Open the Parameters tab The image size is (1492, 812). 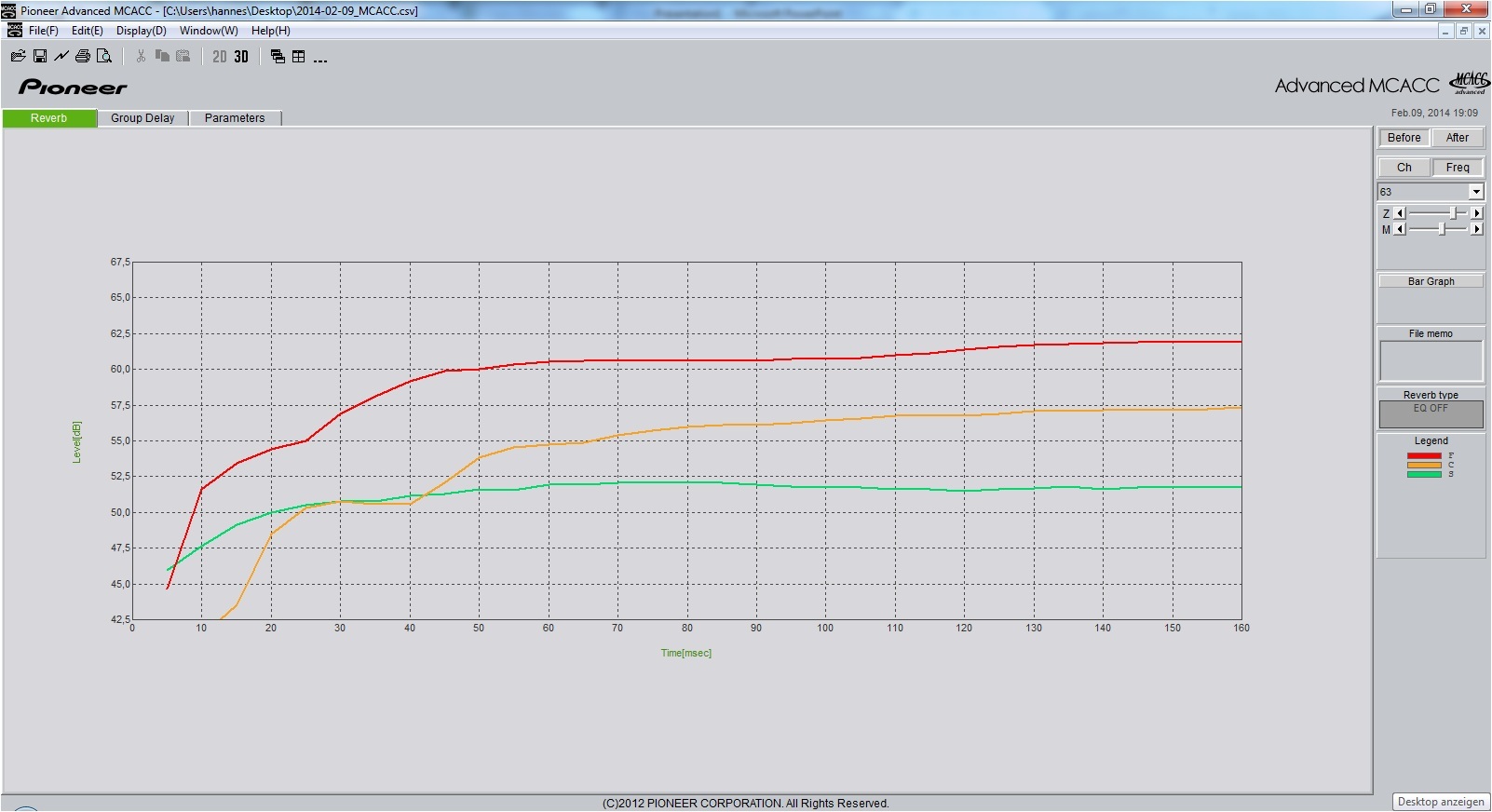point(235,118)
